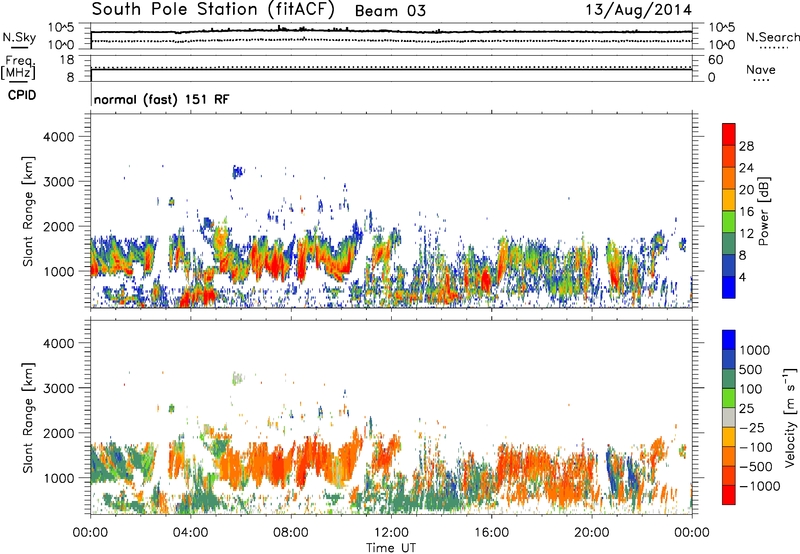Click the bright blue top velocity colorbar segment
Image resolution: width=800 pixels, height=554 pixels.
click(x=729, y=340)
